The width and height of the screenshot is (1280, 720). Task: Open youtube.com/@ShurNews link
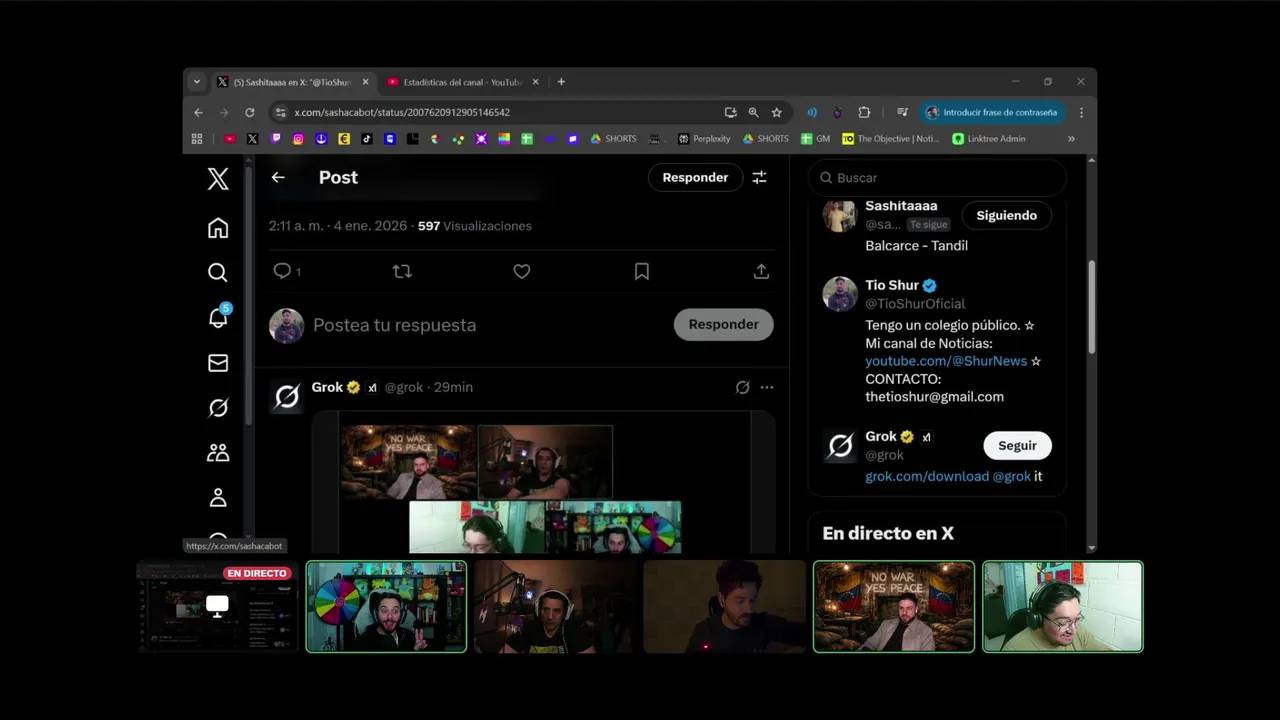tap(946, 361)
